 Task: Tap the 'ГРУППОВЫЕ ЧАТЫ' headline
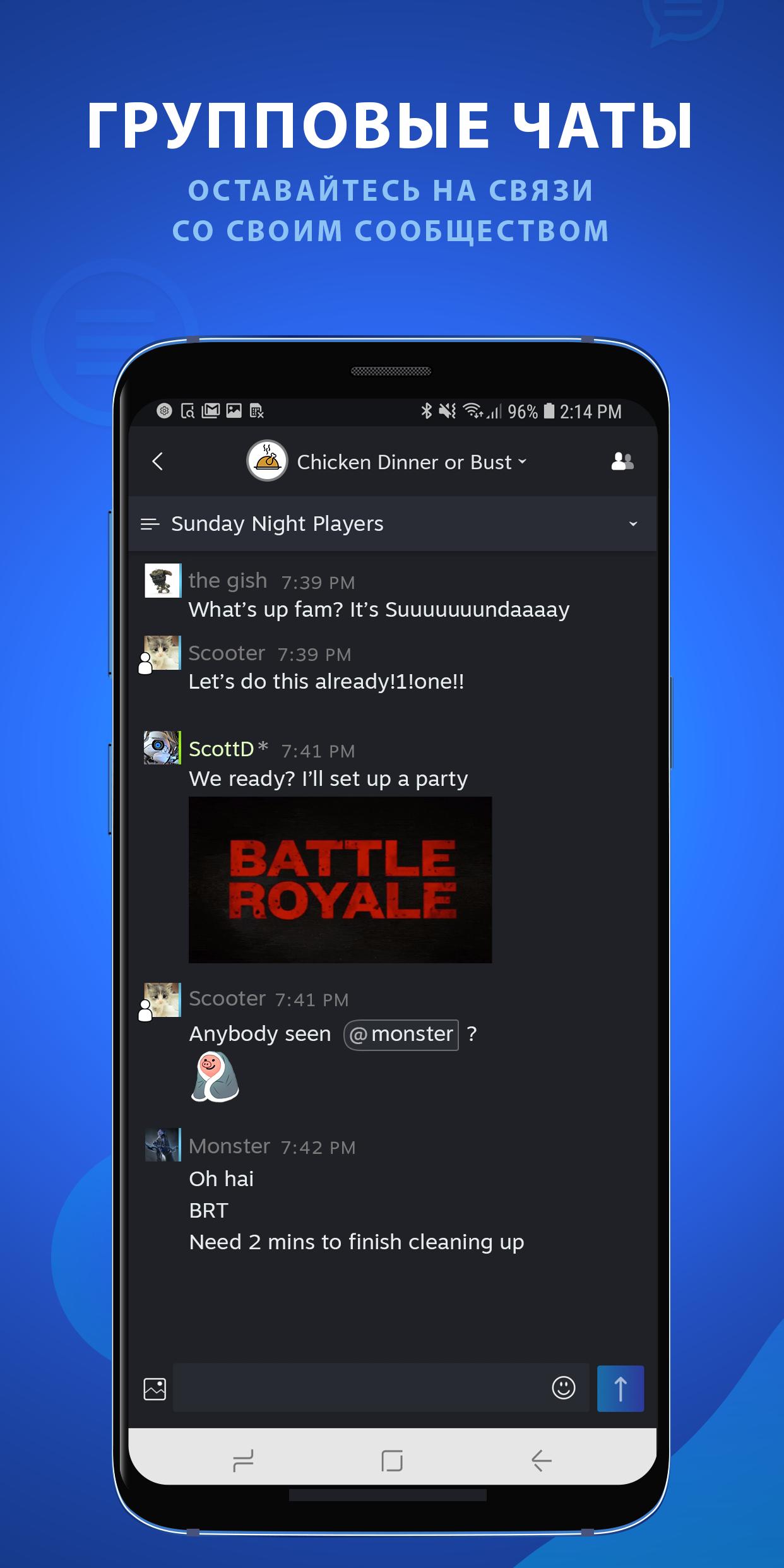tap(391, 126)
